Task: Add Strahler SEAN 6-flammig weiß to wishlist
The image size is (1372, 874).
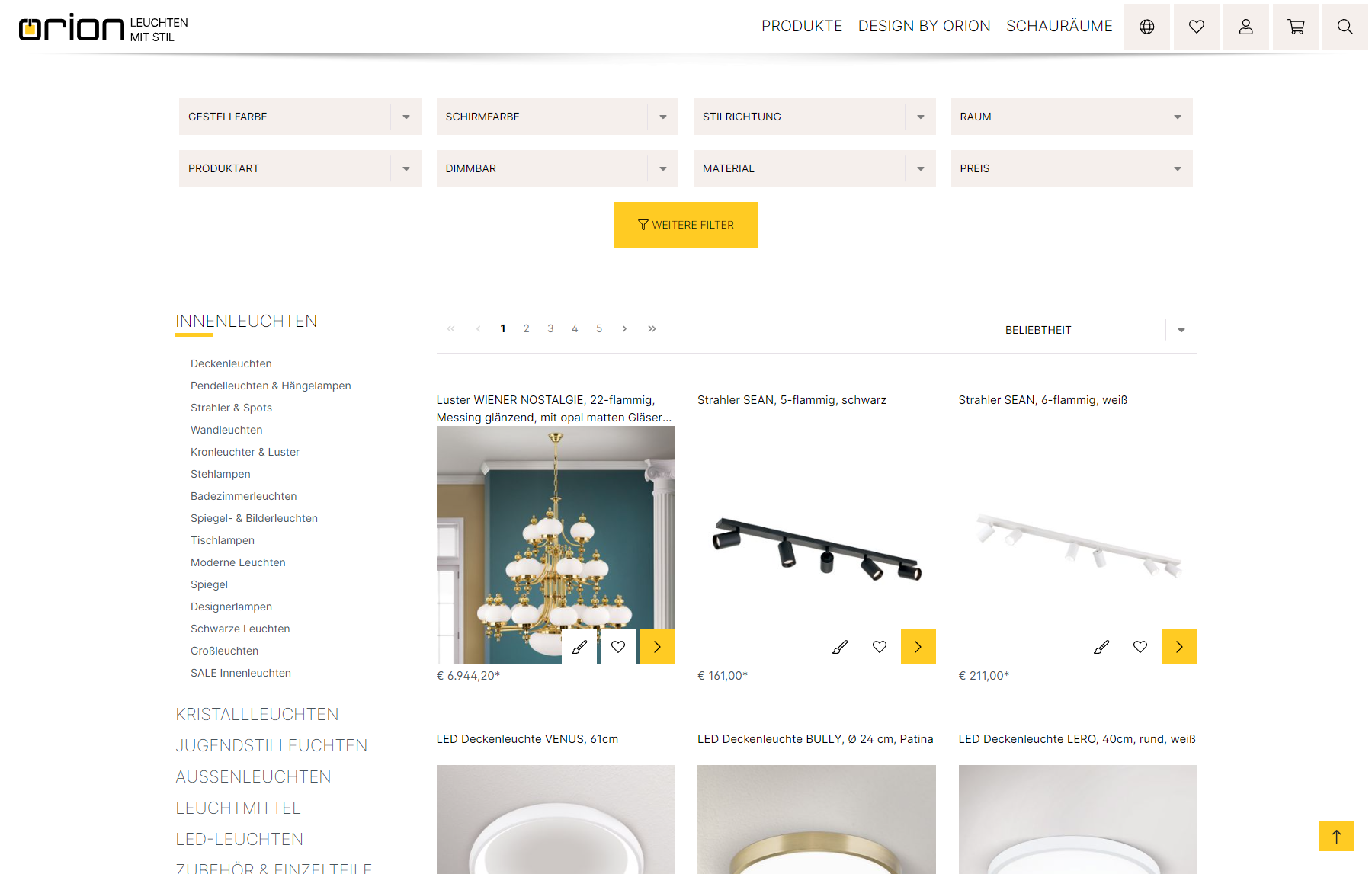Action: pos(1140,647)
